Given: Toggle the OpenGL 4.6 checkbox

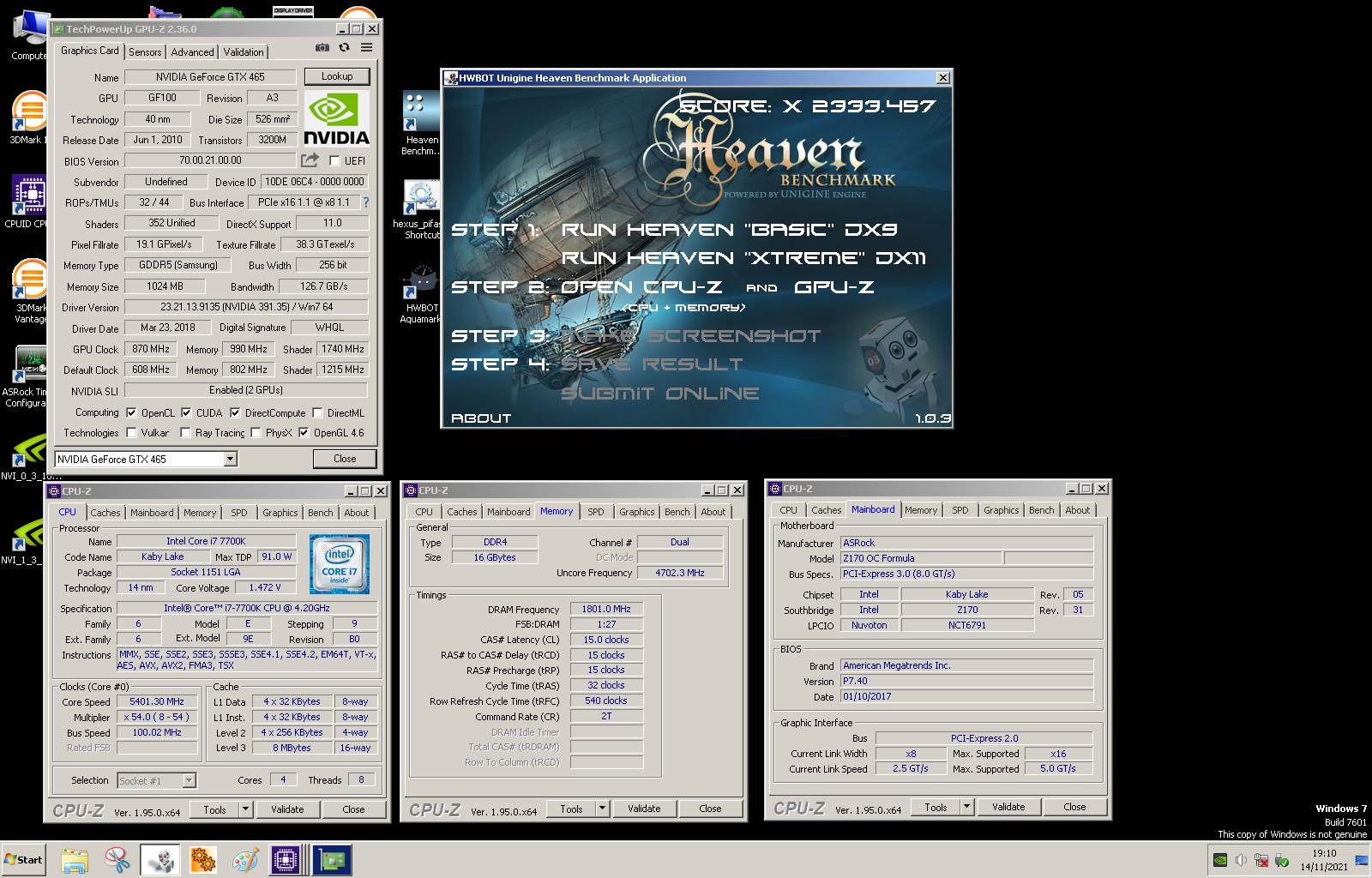Looking at the screenshot, I should click(x=304, y=433).
